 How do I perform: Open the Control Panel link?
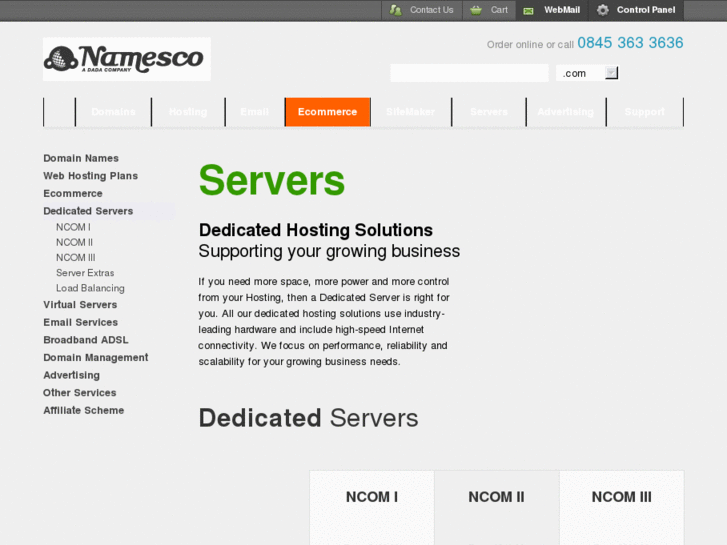tap(645, 10)
